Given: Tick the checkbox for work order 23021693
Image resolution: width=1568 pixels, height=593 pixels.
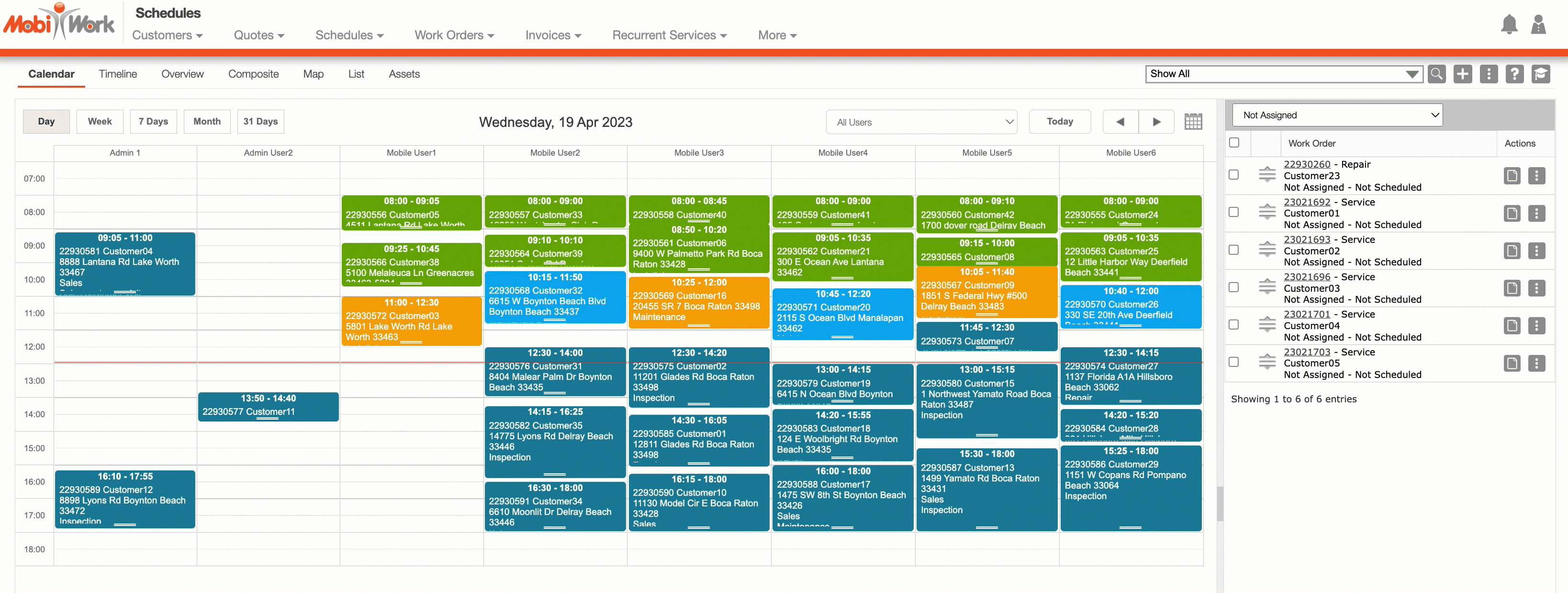Looking at the screenshot, I should (x=1234, y=250).
